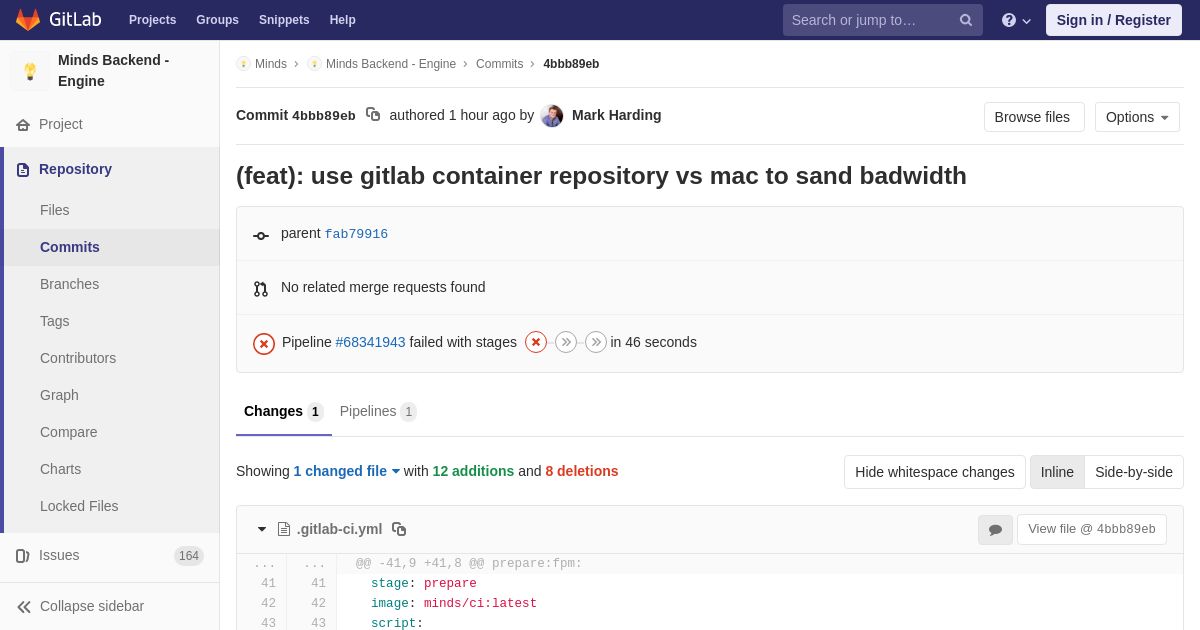
Task: Open the Pipelines tab
Action: pos(378,412)
